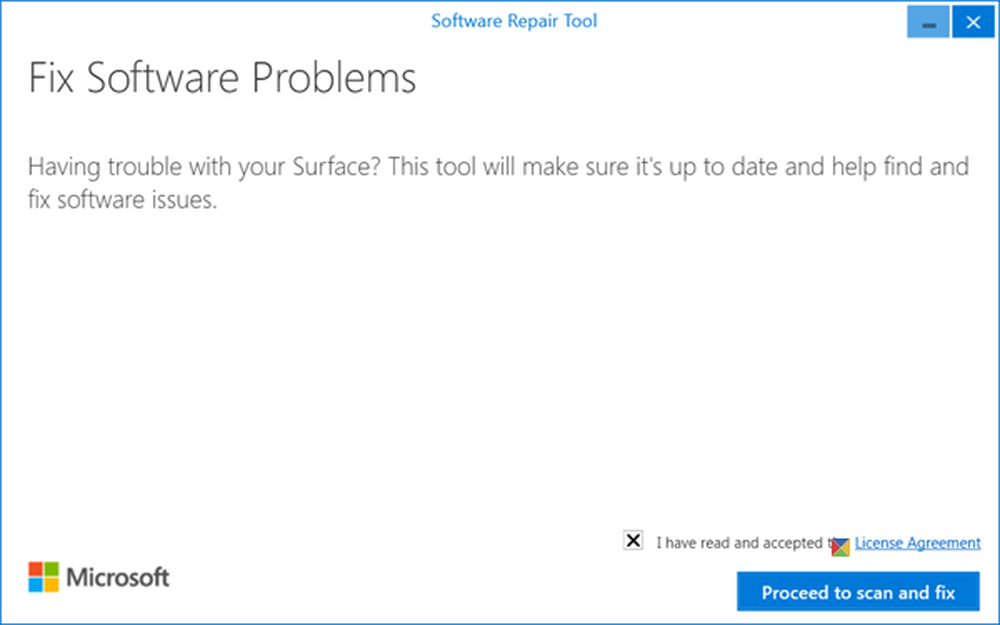
Task: Click the blank title bar area left of the title
Action: click(200, 21)
